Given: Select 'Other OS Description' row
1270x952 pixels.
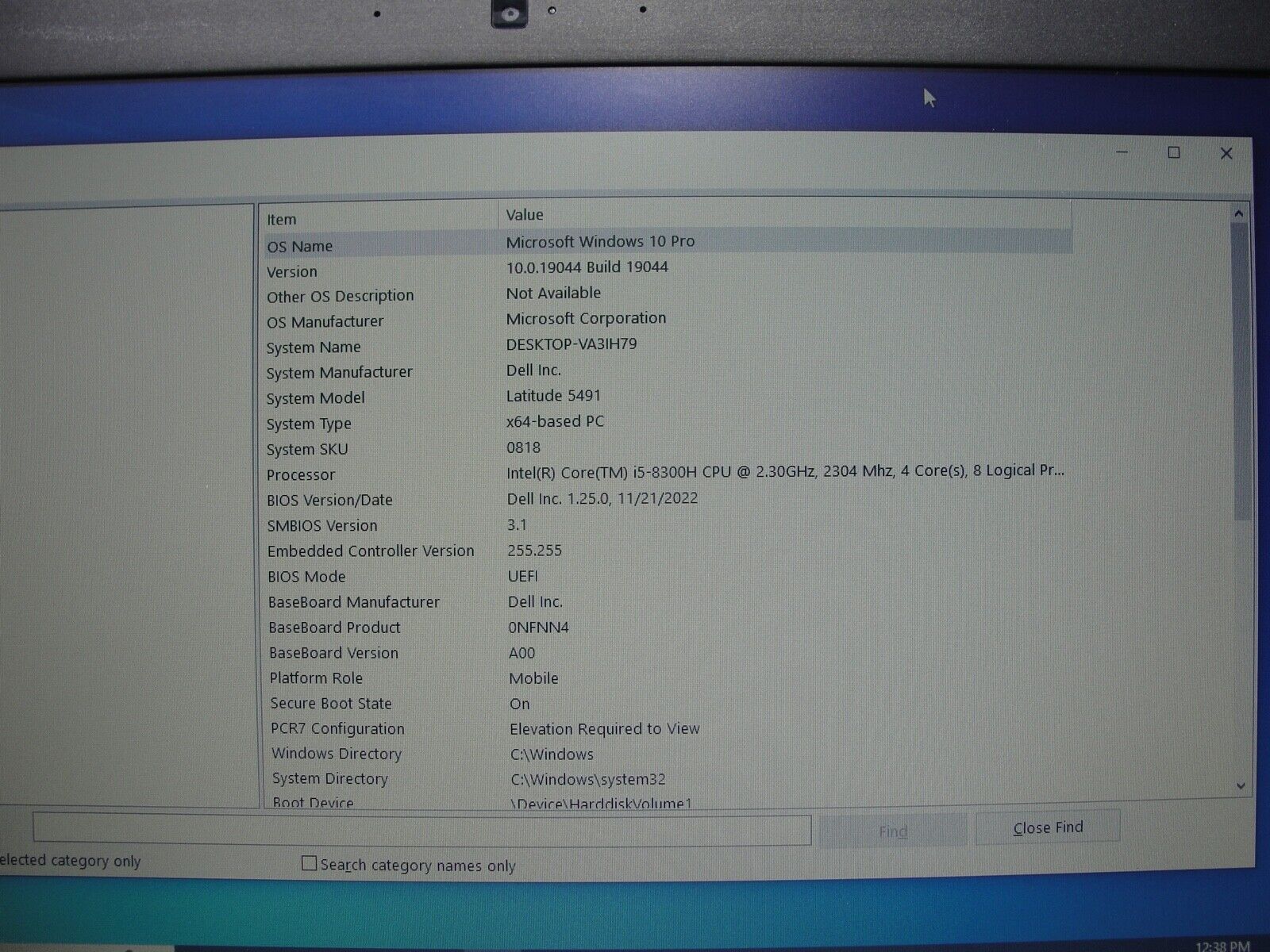Looking at the screenshot, I should (x=668, y=294).
